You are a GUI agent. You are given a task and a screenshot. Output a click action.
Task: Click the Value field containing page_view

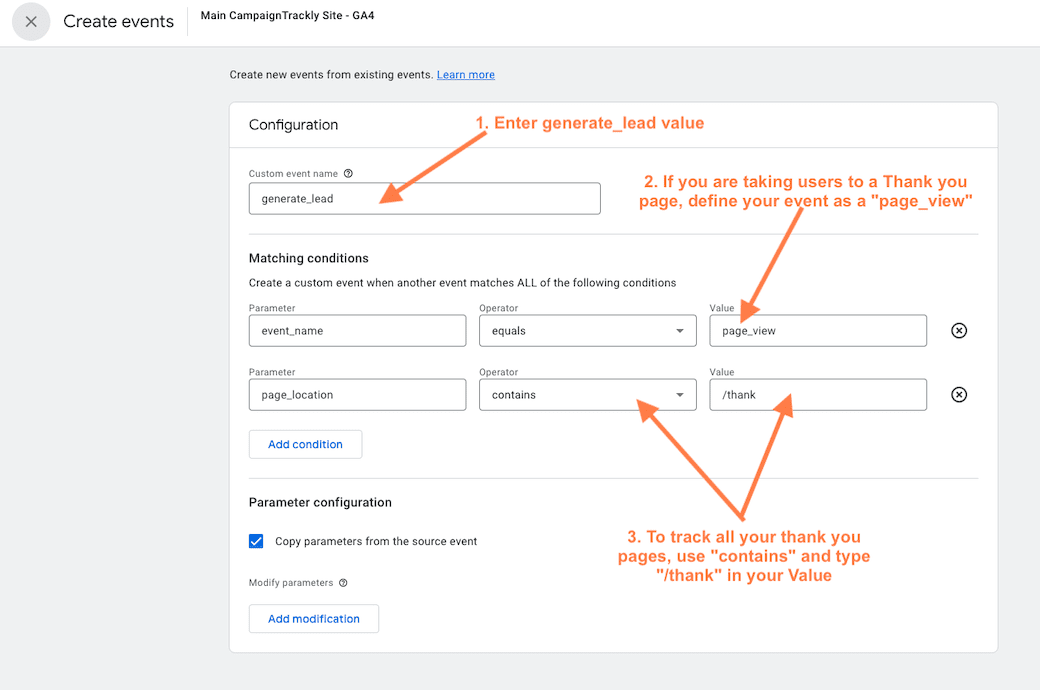(x=817, y=330)
